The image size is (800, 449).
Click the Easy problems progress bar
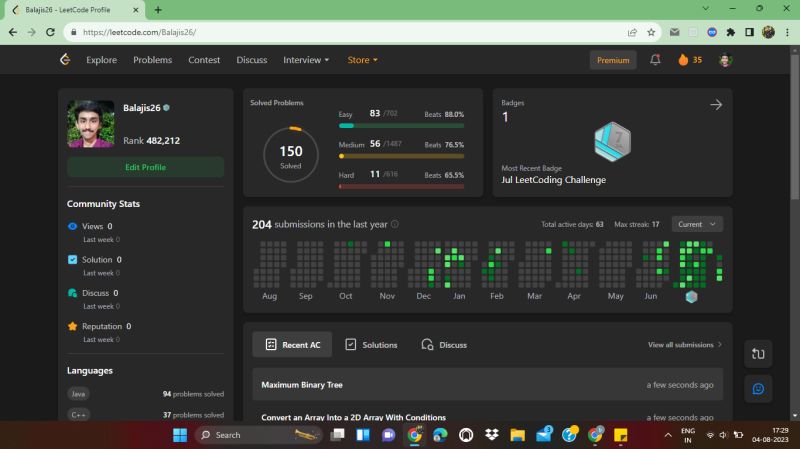[x=402, y=126]
